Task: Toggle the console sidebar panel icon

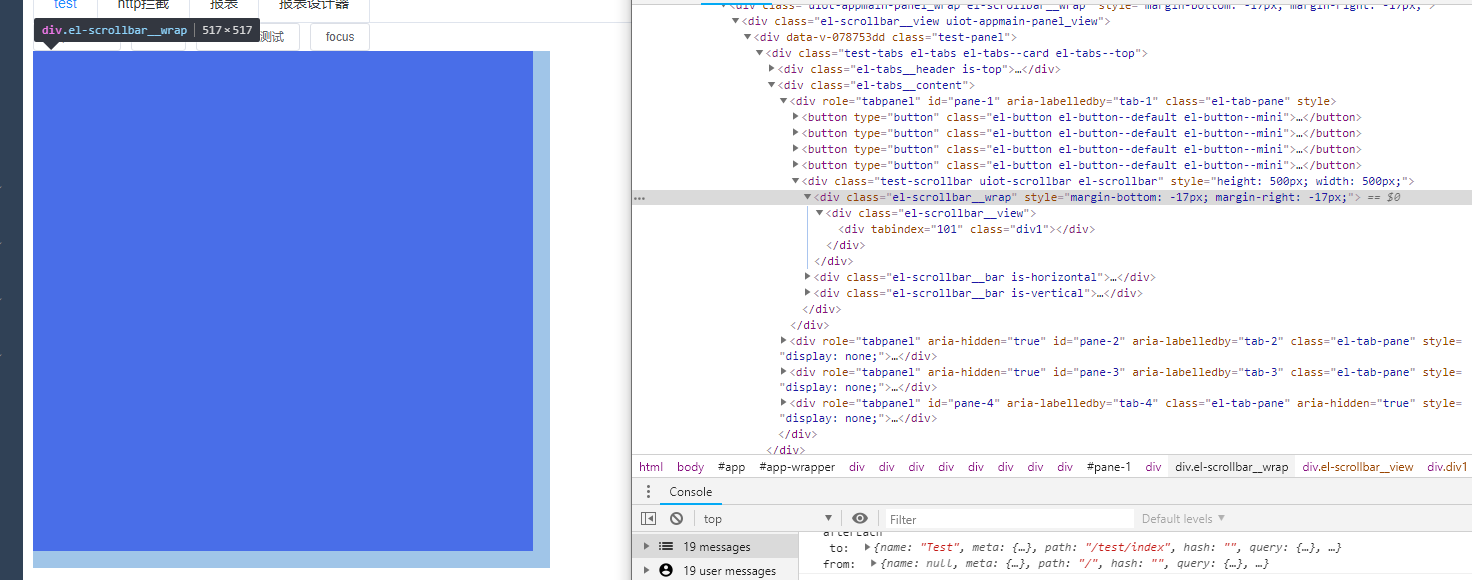Action: point(648,518)
